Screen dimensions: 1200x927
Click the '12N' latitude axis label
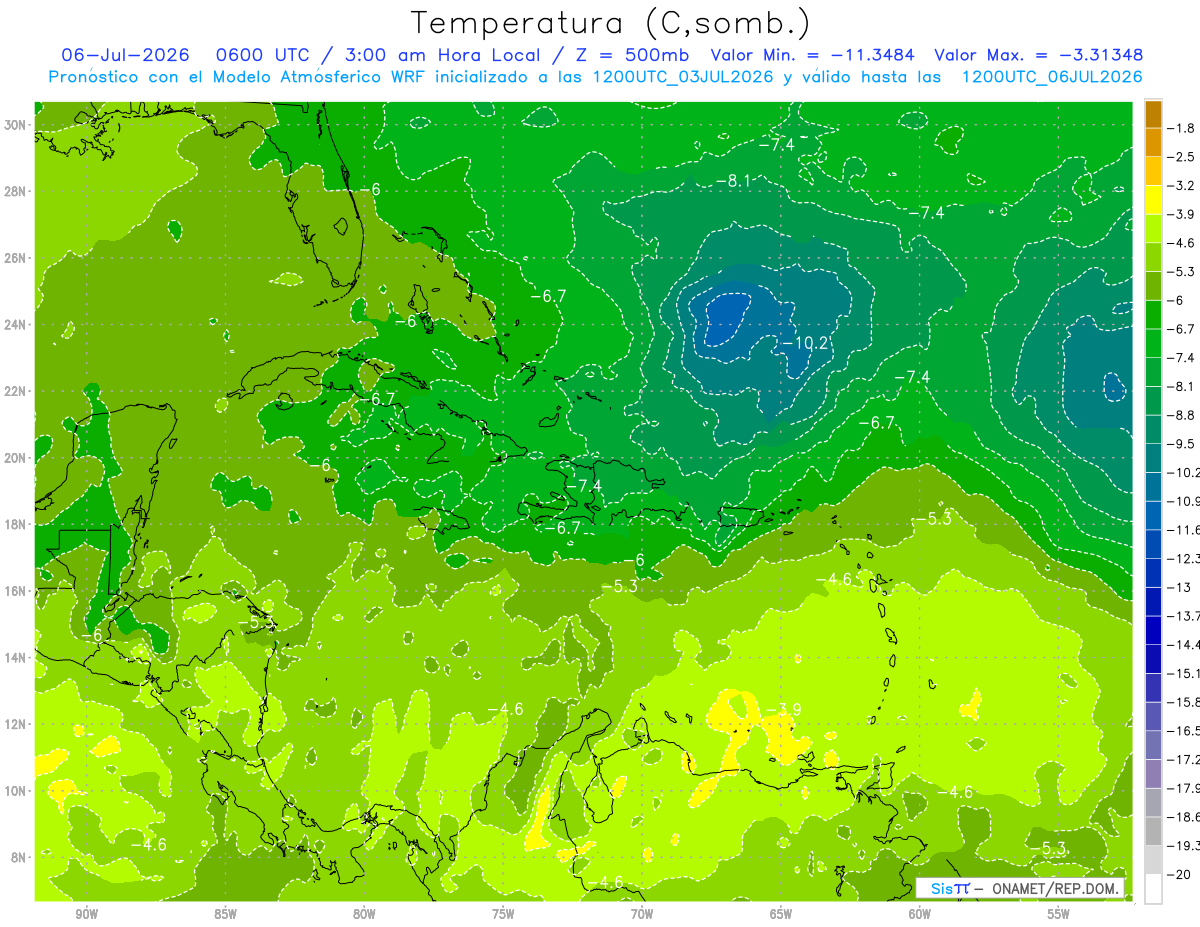point(17,724)
